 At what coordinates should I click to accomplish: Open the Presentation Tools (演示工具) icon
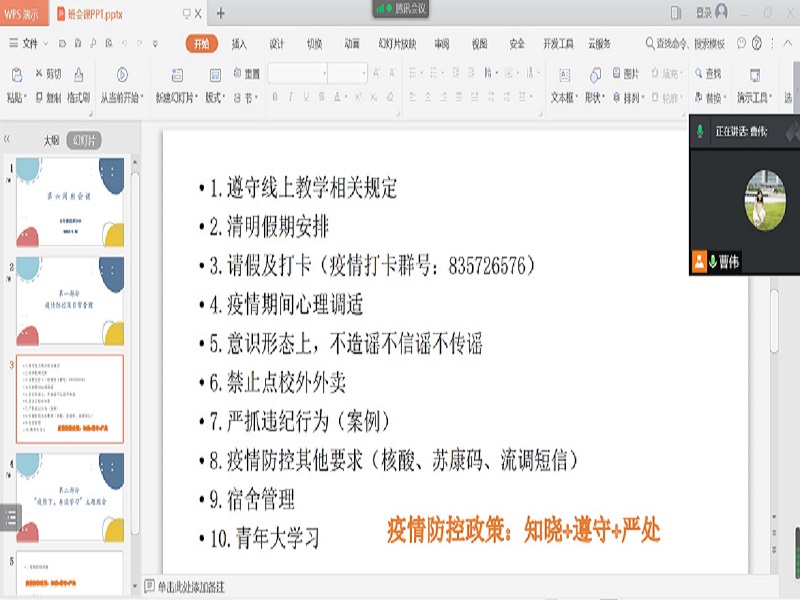coord(757,85)
